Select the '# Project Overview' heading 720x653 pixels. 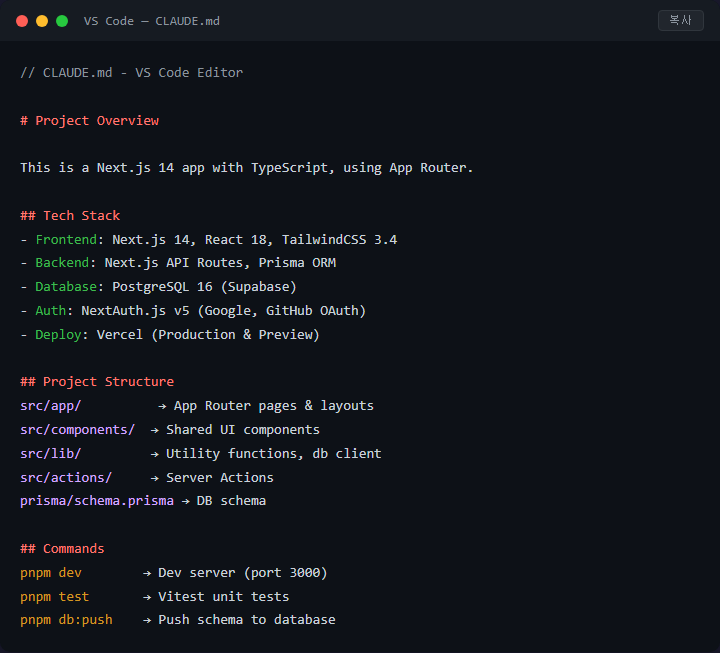point(90,121)
